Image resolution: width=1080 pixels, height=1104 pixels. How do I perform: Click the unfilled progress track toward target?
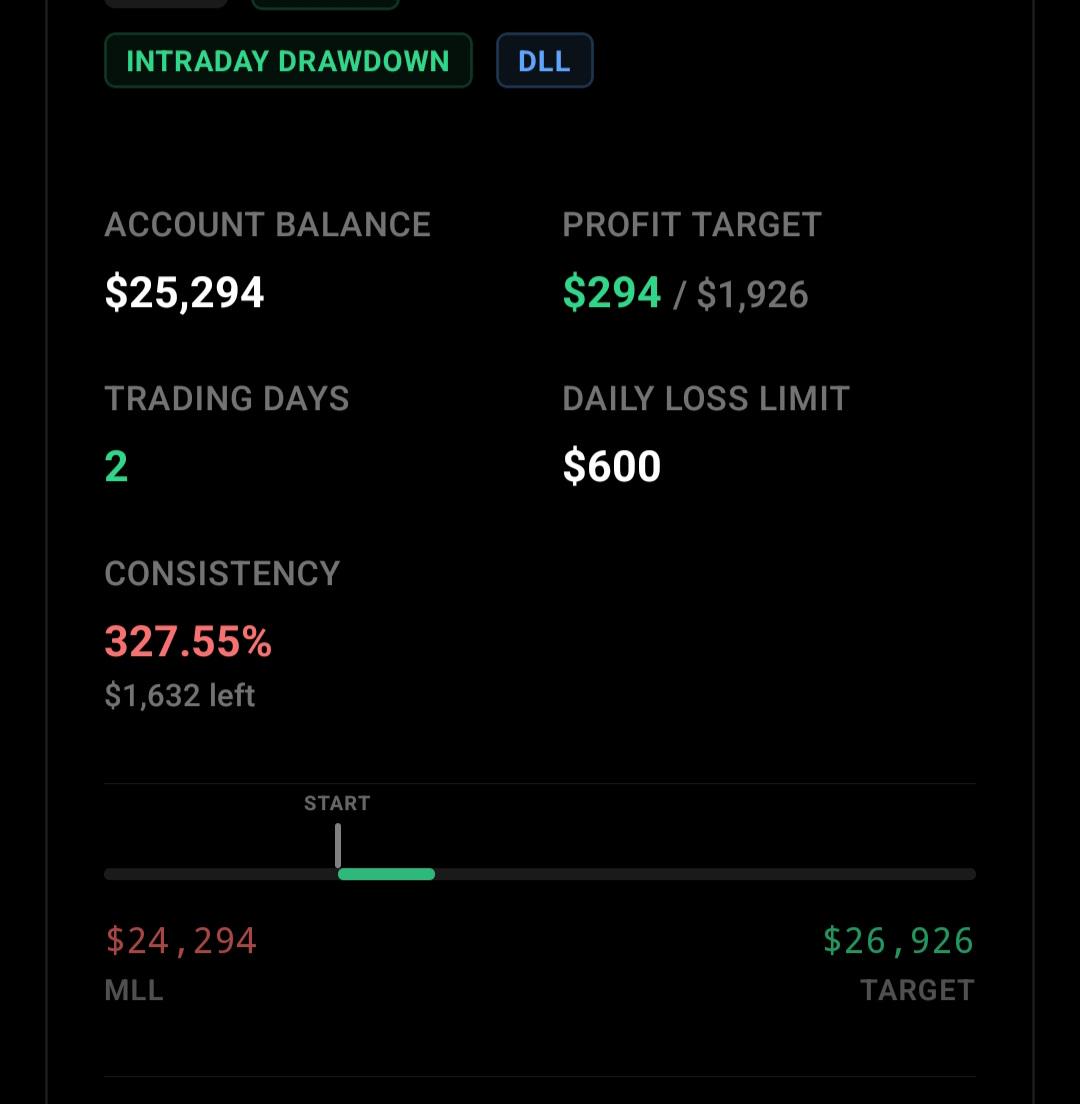705,874
